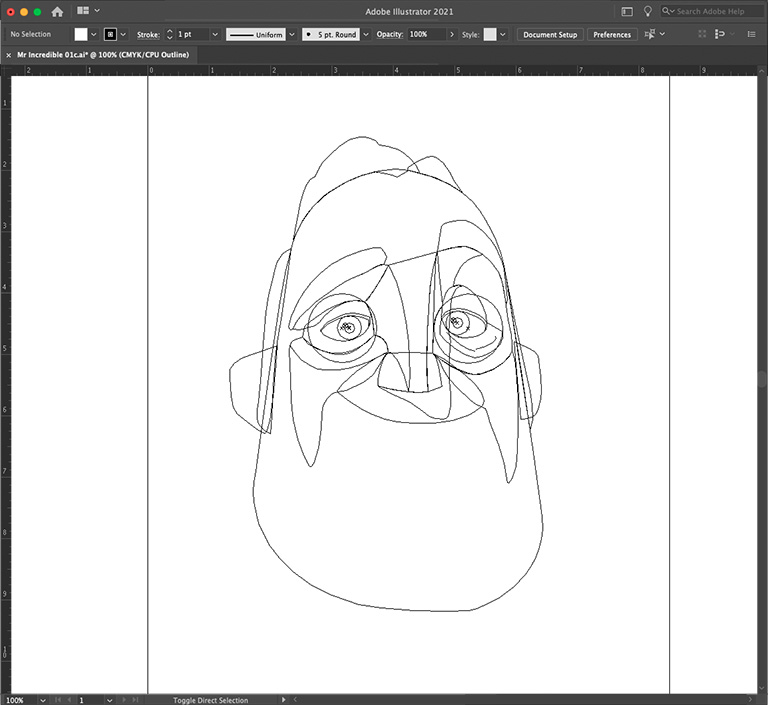This screenshot has width=768, height=705.
Task: Go to next artboard button
Action: pos(124,700)
